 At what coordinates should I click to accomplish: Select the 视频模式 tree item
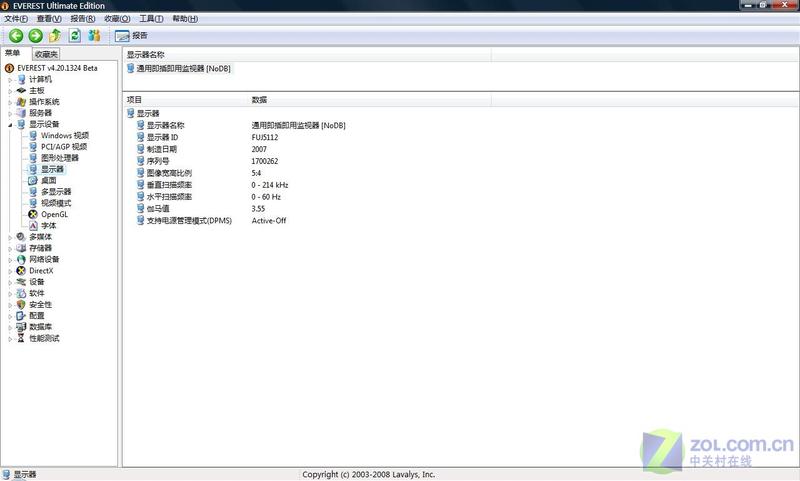pos(56,203)
